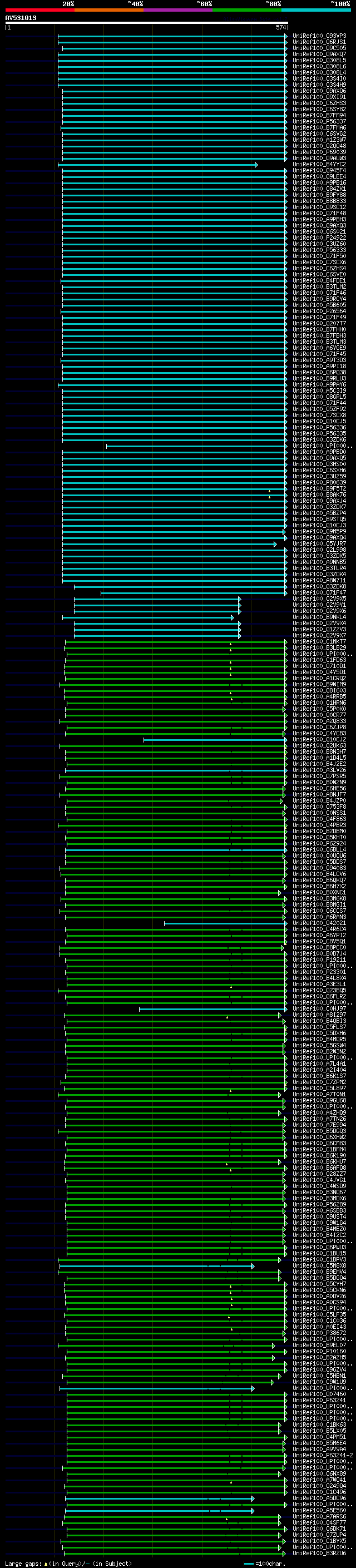
Task: Select hit label UniRef100_B3LB29
Action: [x=319, y=647]
